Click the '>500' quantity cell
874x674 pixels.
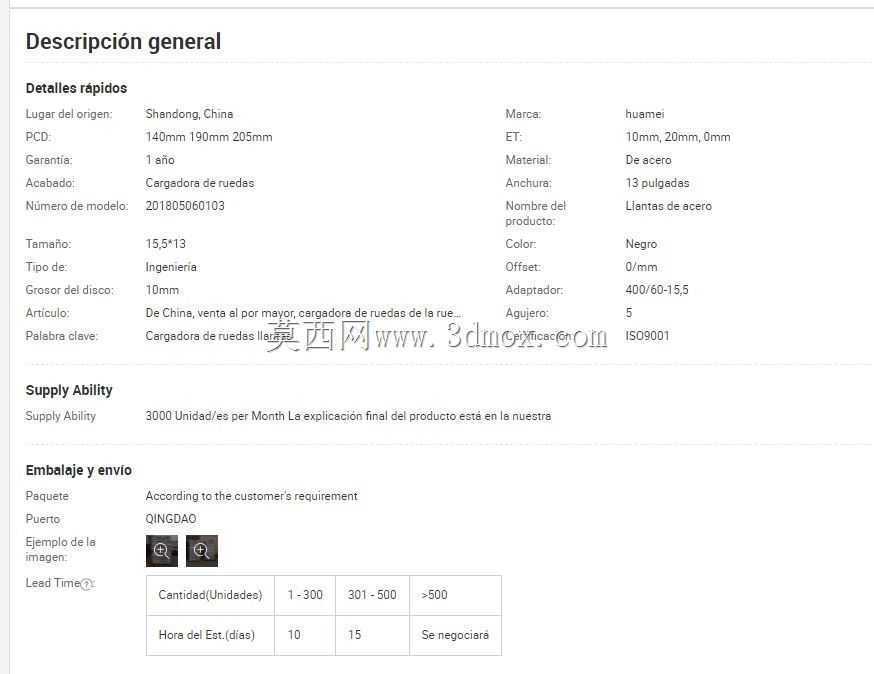pyautogui.click(x=455, y=595)
